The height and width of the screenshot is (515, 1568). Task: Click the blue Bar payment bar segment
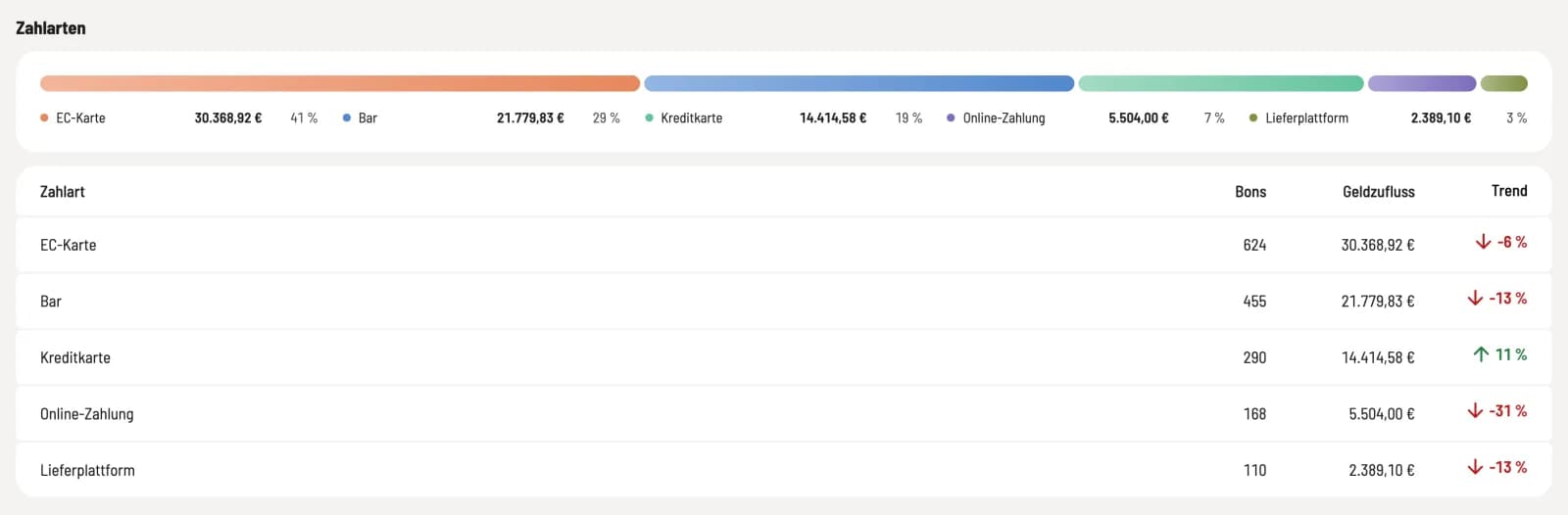(x=859, y=83)
